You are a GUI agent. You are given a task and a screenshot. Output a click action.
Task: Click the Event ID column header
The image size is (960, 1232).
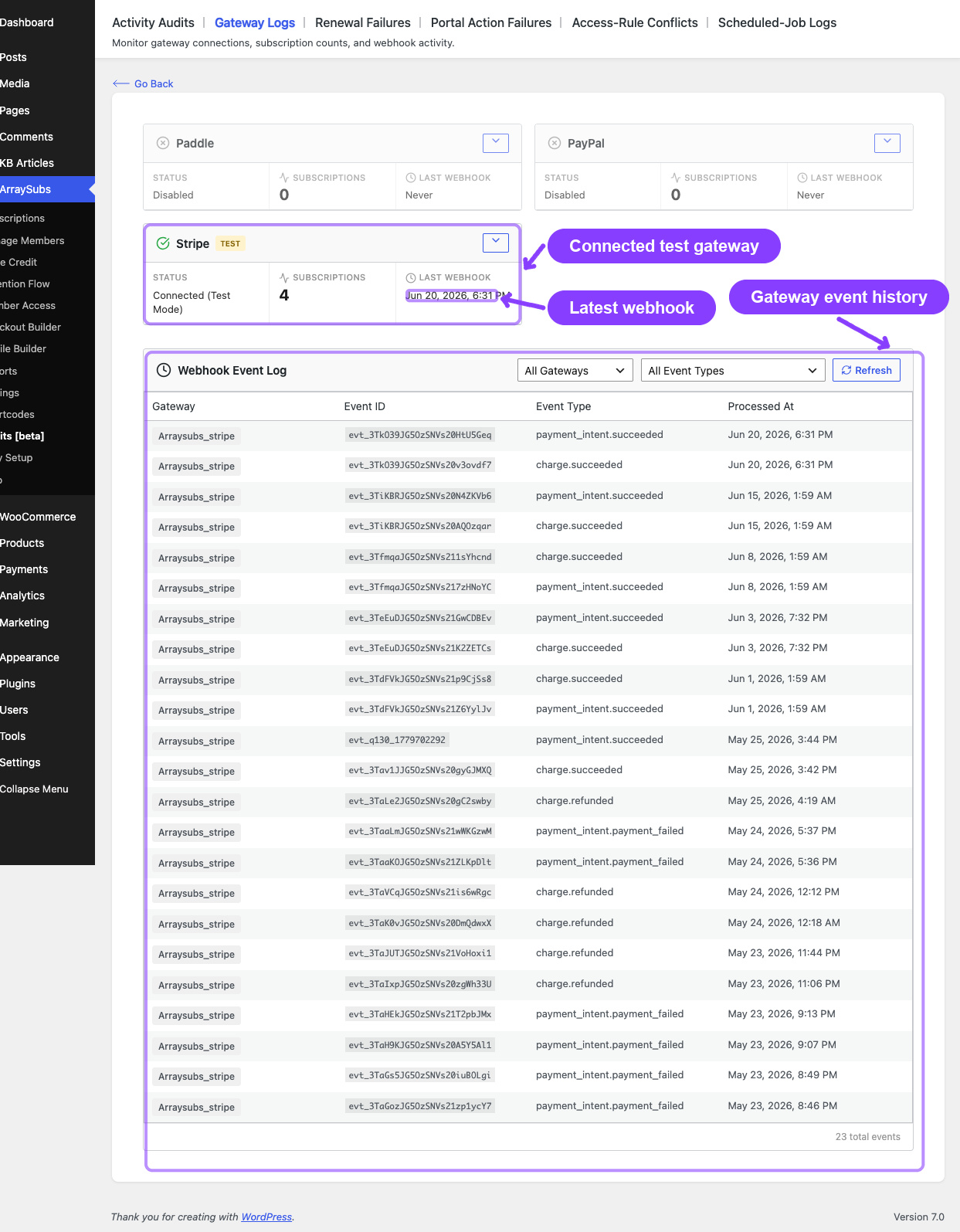pos(365,406)
